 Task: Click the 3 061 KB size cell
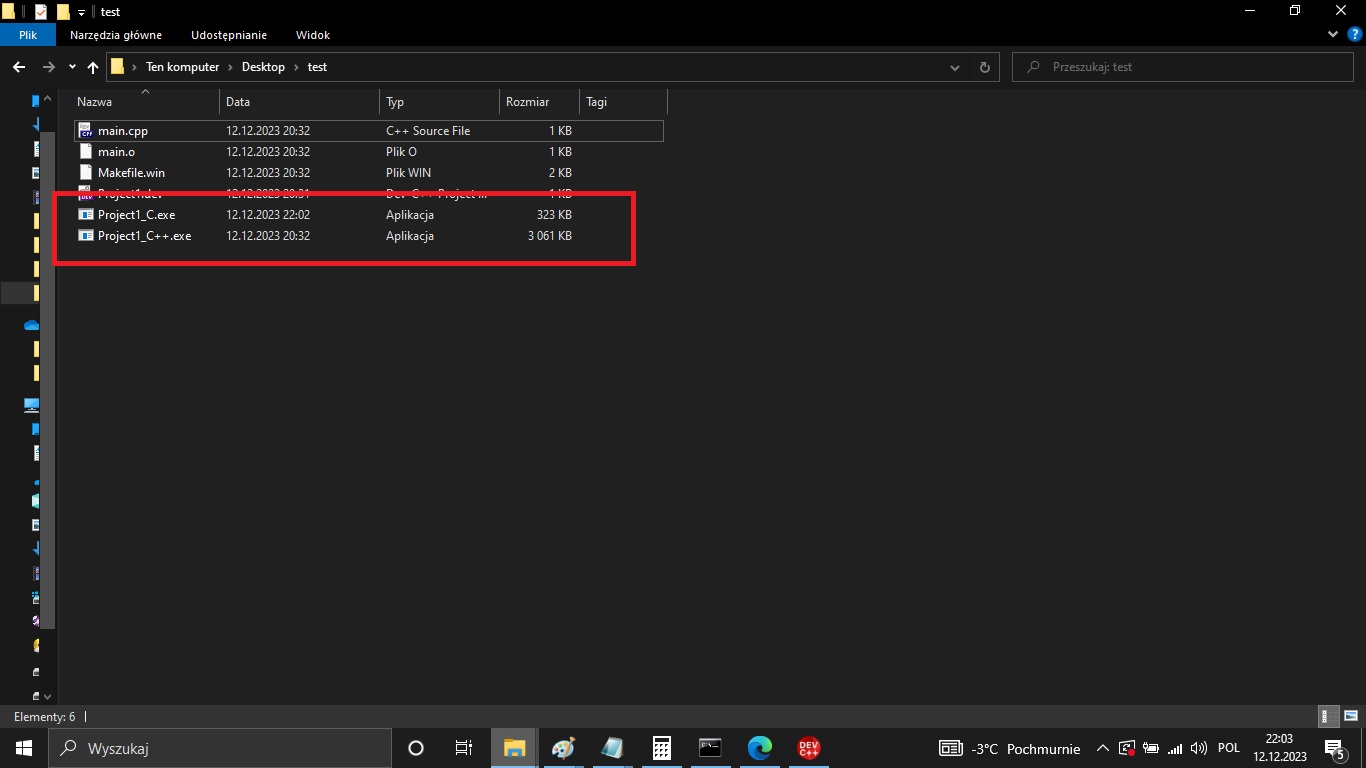(x=550, y=236)
